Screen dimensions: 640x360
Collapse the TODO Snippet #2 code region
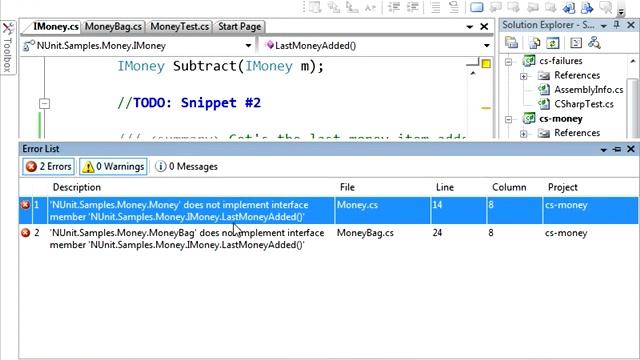click(x=44, y=103)
